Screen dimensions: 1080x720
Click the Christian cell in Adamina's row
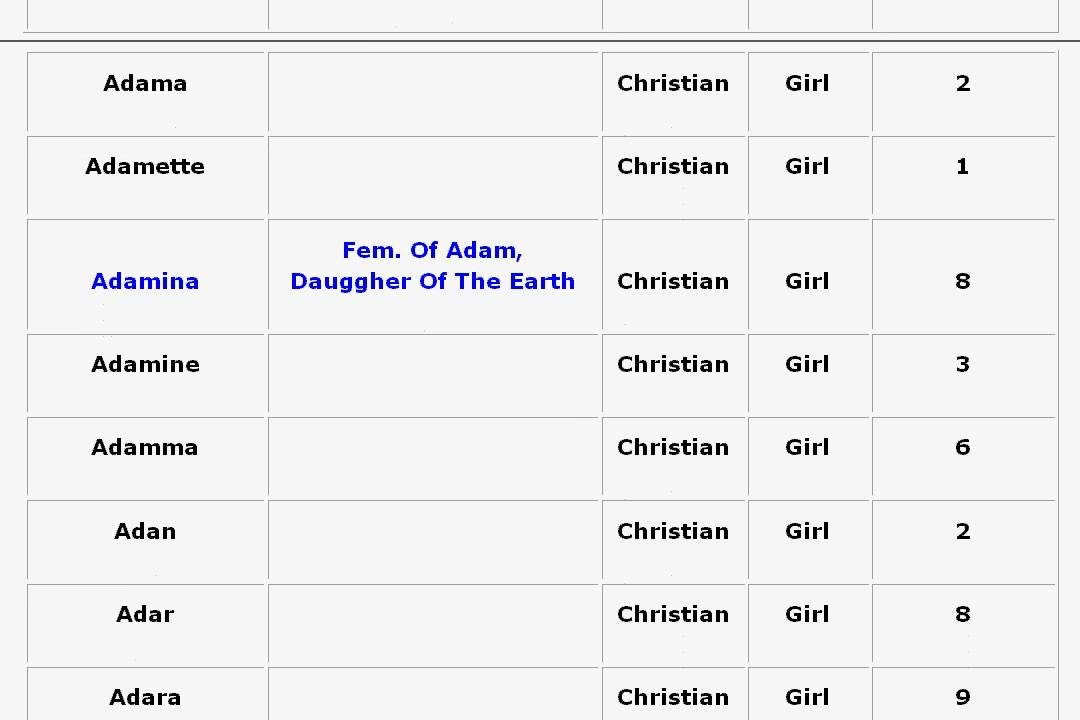tap(673, 281)
